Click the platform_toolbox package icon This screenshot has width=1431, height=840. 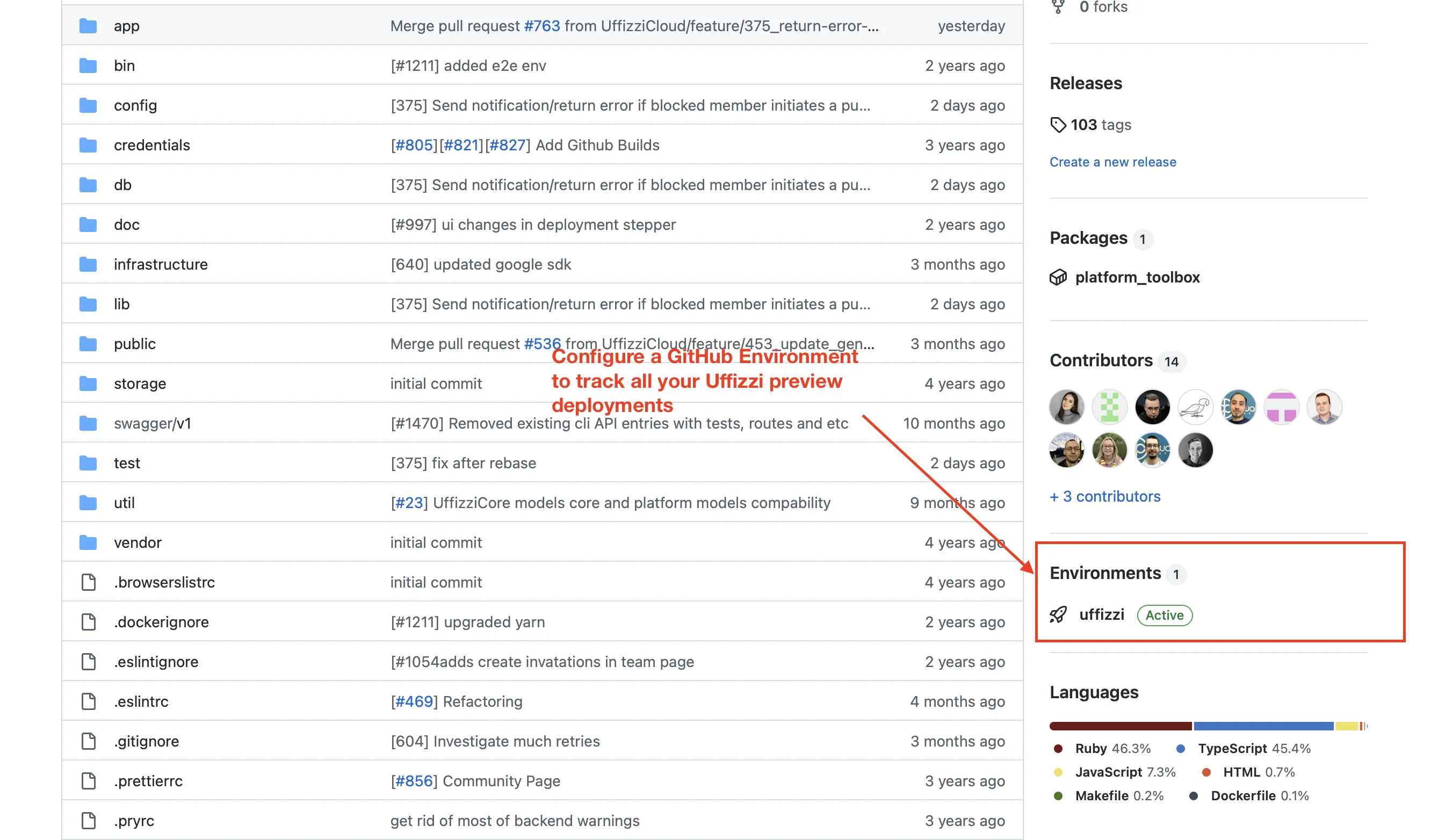1058,277
